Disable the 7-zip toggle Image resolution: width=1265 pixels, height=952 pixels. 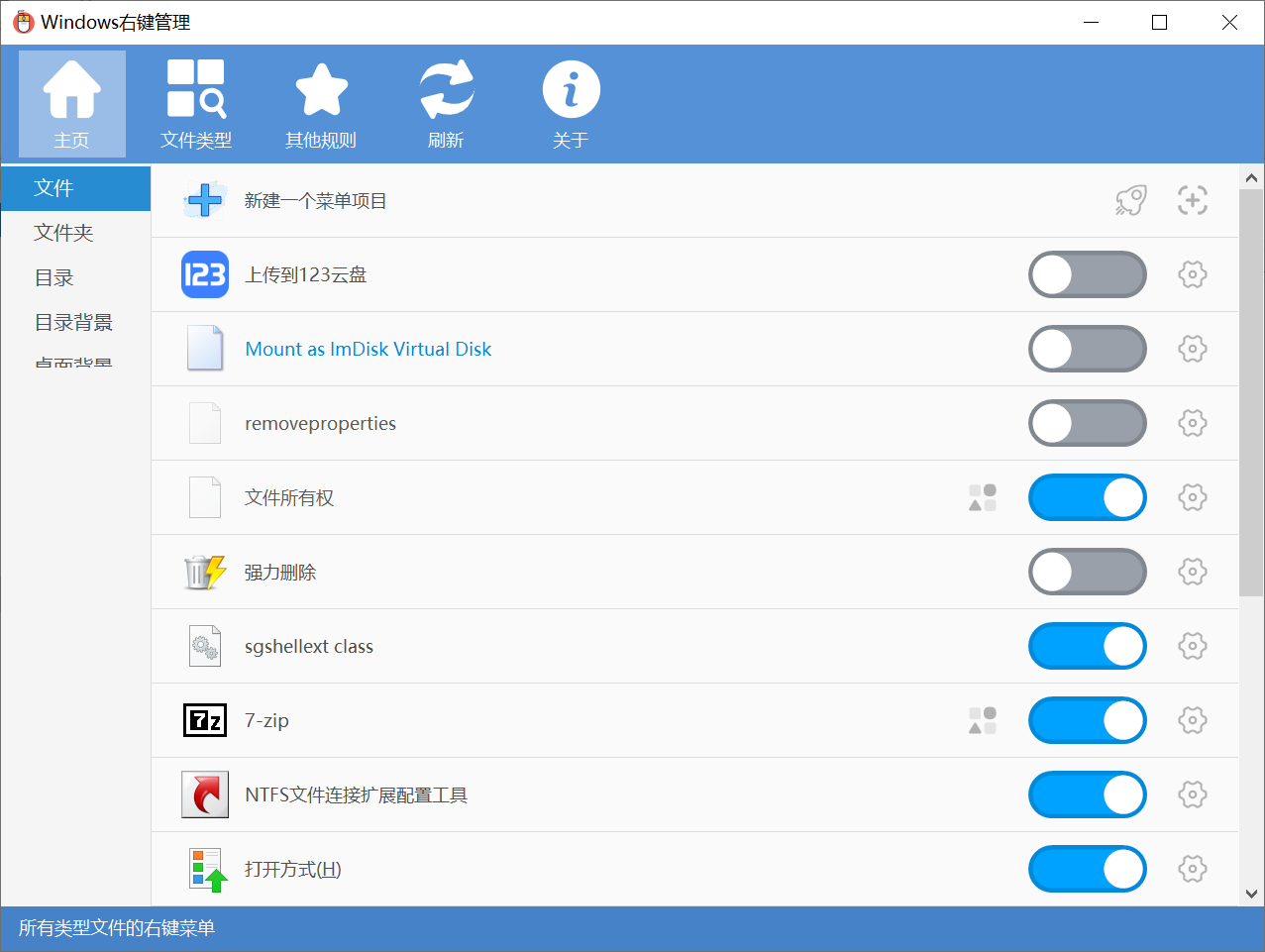1088,720
